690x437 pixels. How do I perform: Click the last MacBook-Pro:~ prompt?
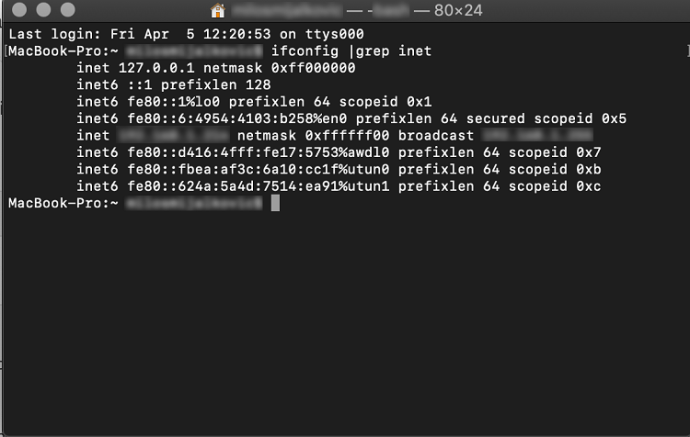[x=63, y=203]
